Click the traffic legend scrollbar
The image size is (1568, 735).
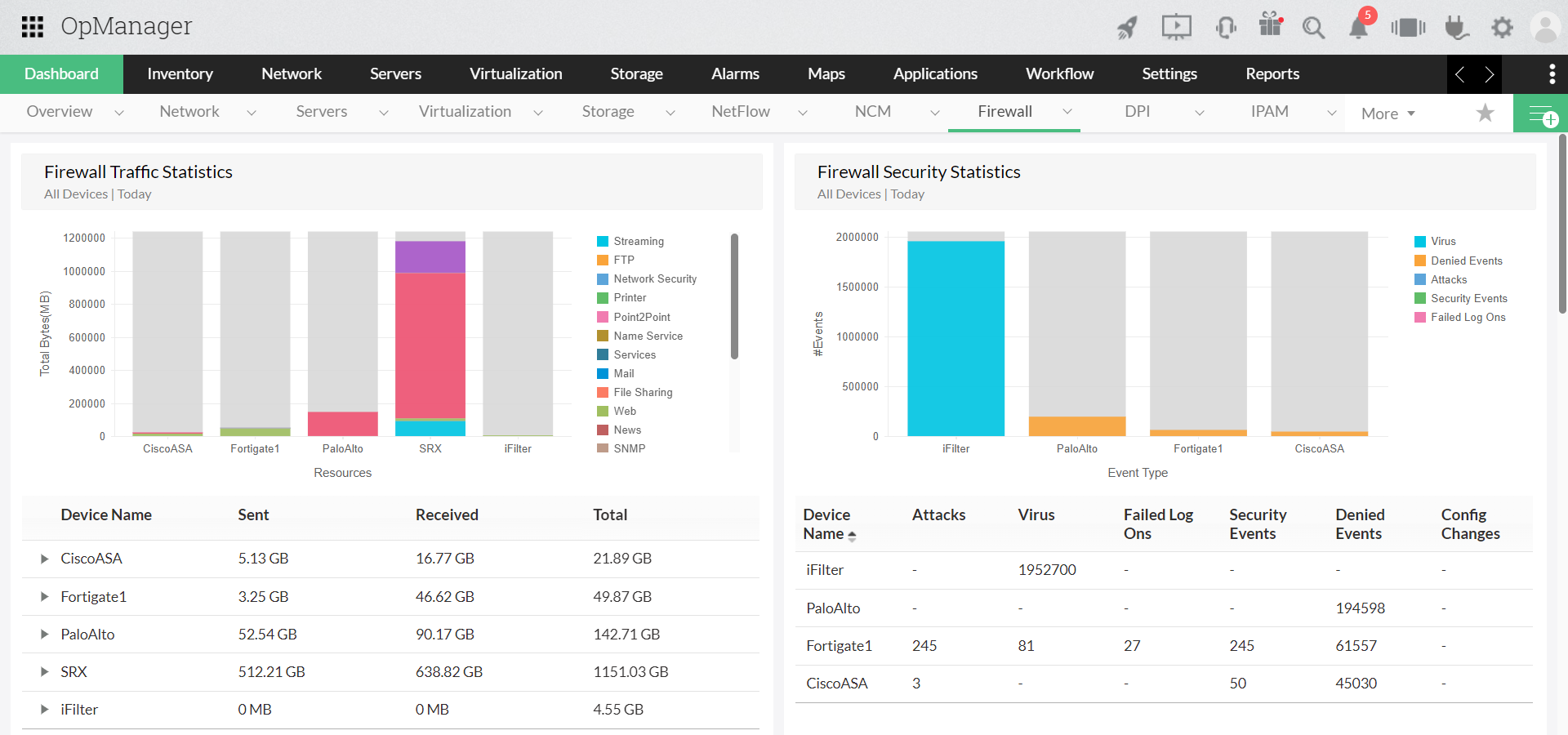click(734, 296)
